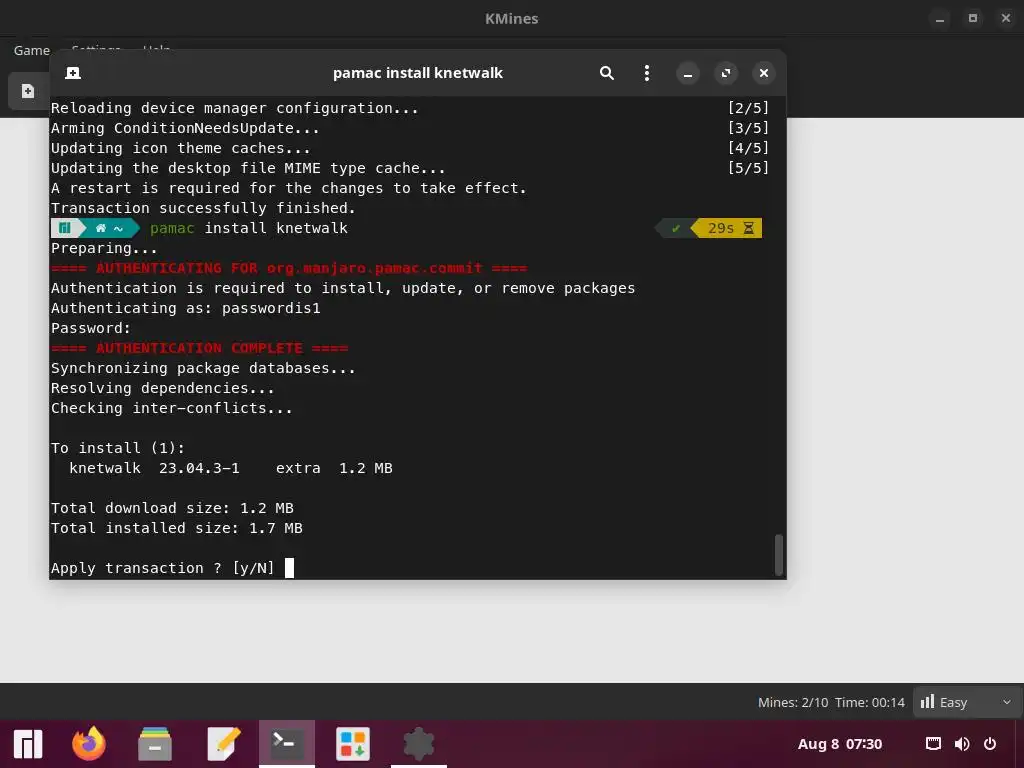Click the "AUTHENTICATION COMPLETE" red line
1024x768 pixels.
[199, 348]
